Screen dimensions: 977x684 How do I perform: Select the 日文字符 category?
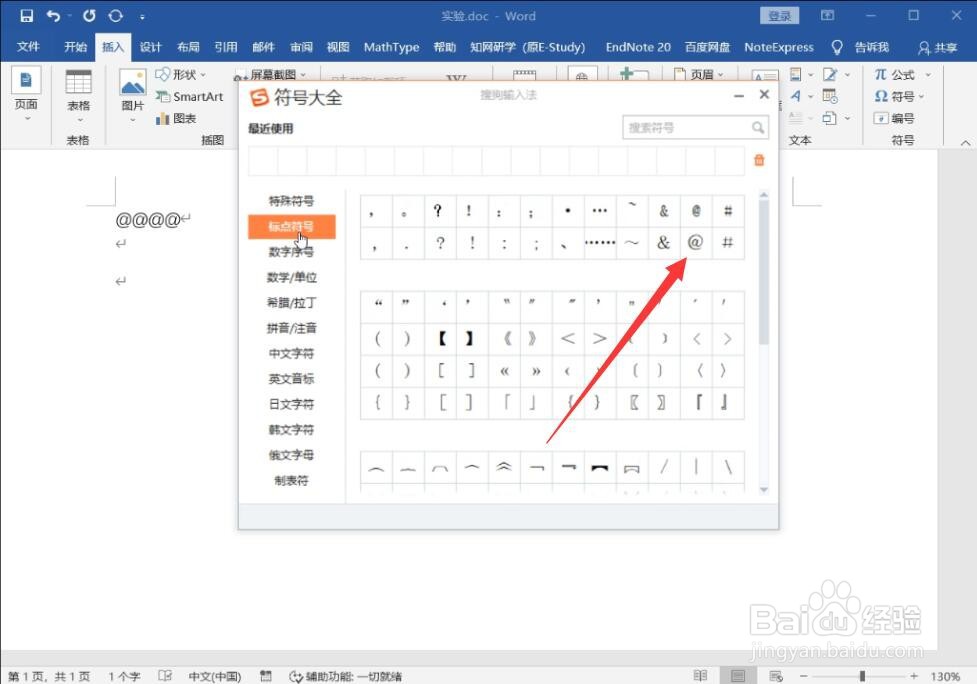coord(291,404)
